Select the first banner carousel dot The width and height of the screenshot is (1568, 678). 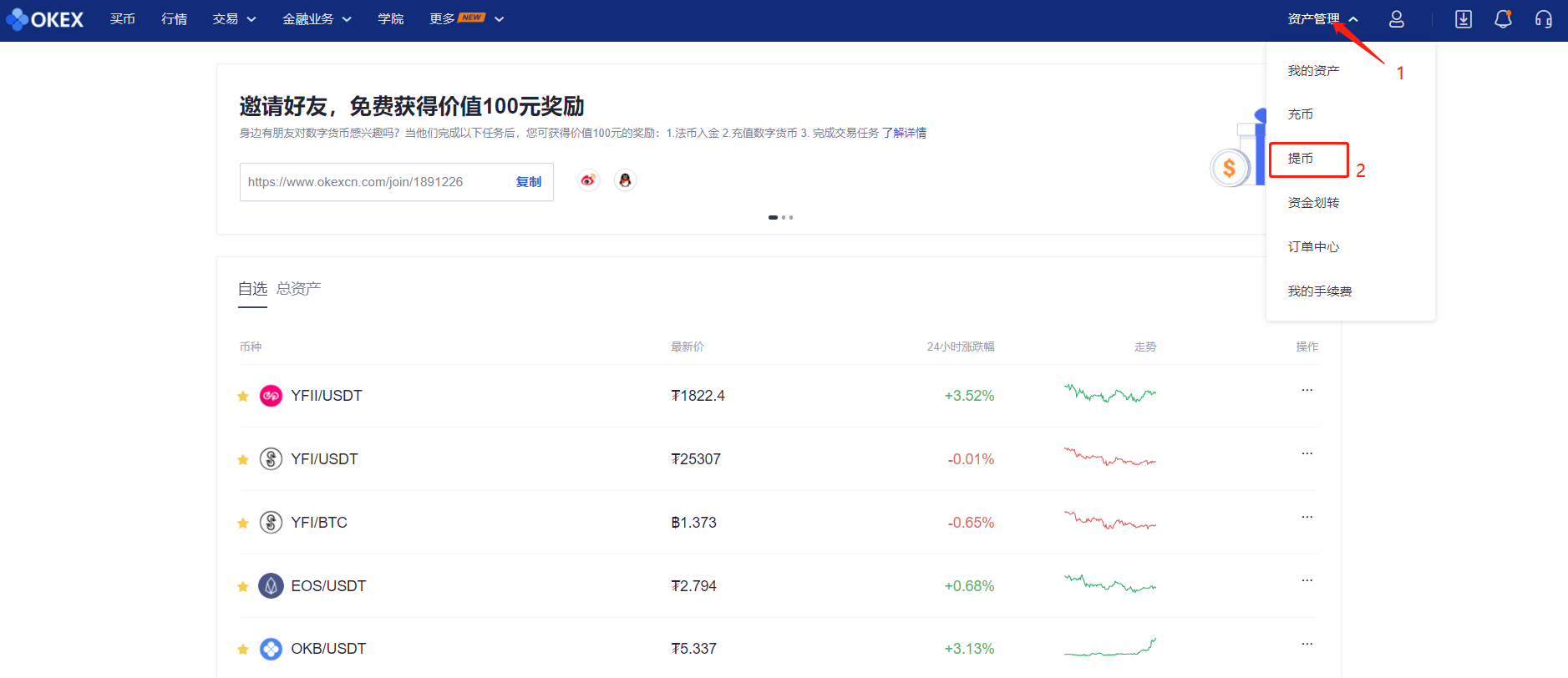tap(773, 217)
